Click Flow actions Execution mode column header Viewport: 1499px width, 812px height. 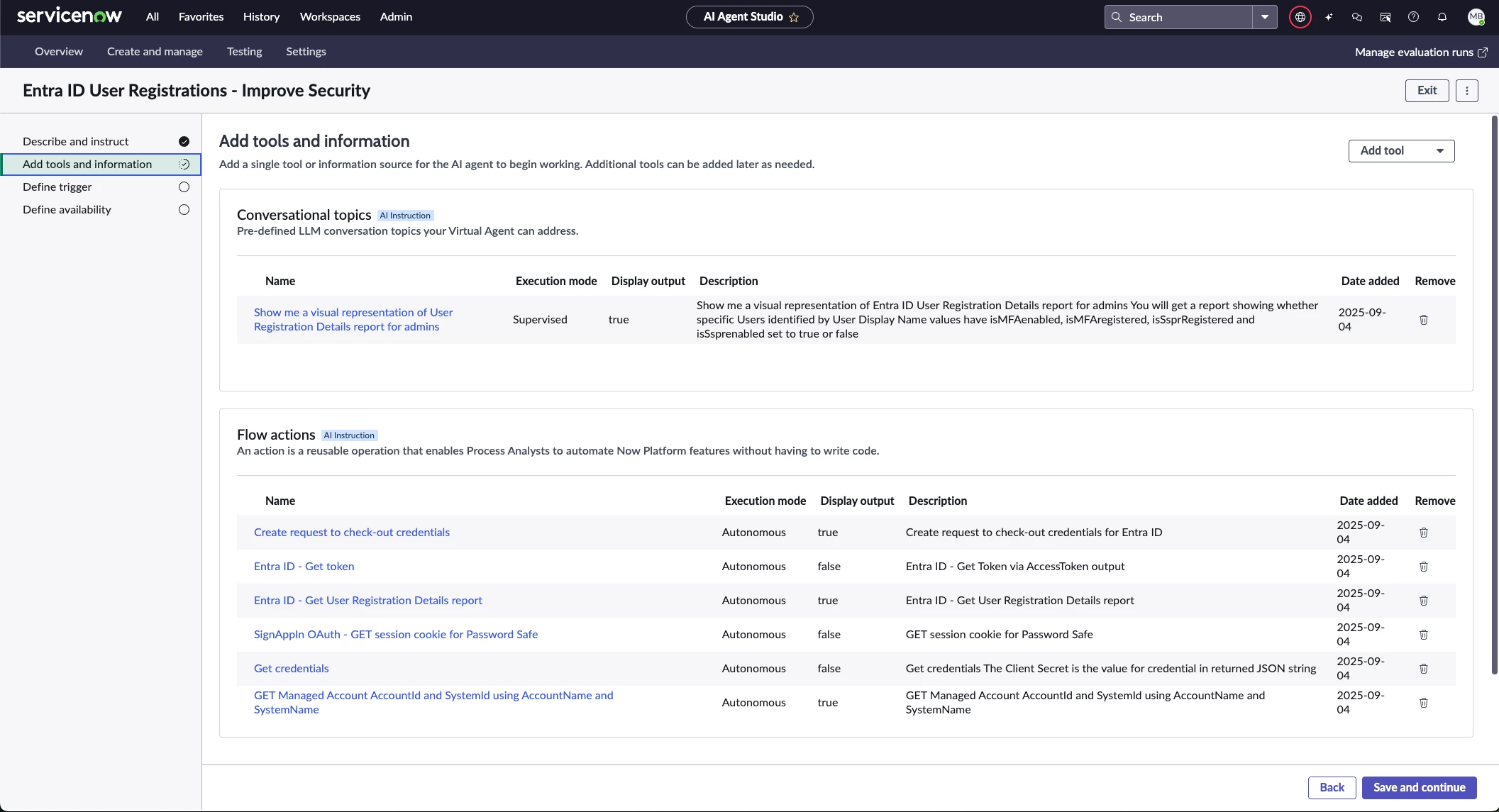coord(765,501)
